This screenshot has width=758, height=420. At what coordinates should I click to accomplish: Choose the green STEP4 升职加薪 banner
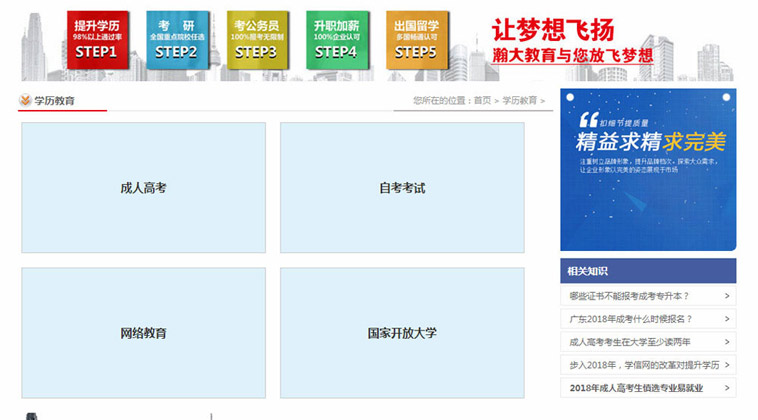[x=335, y=40]
